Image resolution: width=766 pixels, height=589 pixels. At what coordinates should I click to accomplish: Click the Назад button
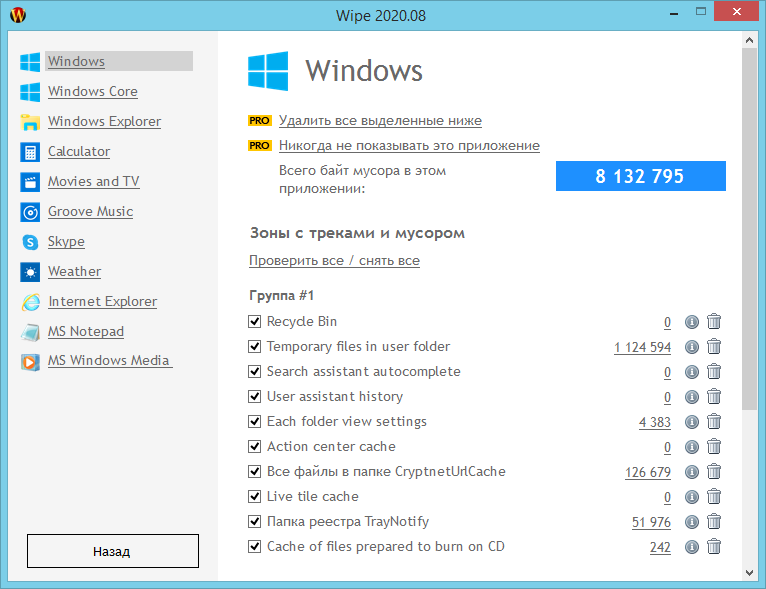click(113, 551)
